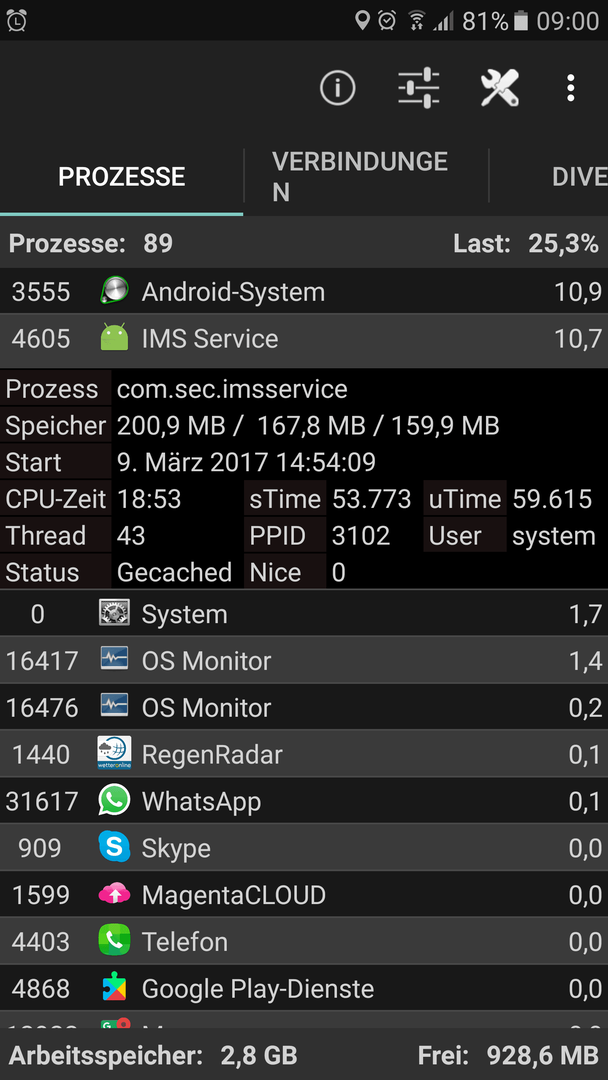Screen dimensions: 608x1080
Task: Tap the MagentaCLOUD cloud icon
Action: 114,894
